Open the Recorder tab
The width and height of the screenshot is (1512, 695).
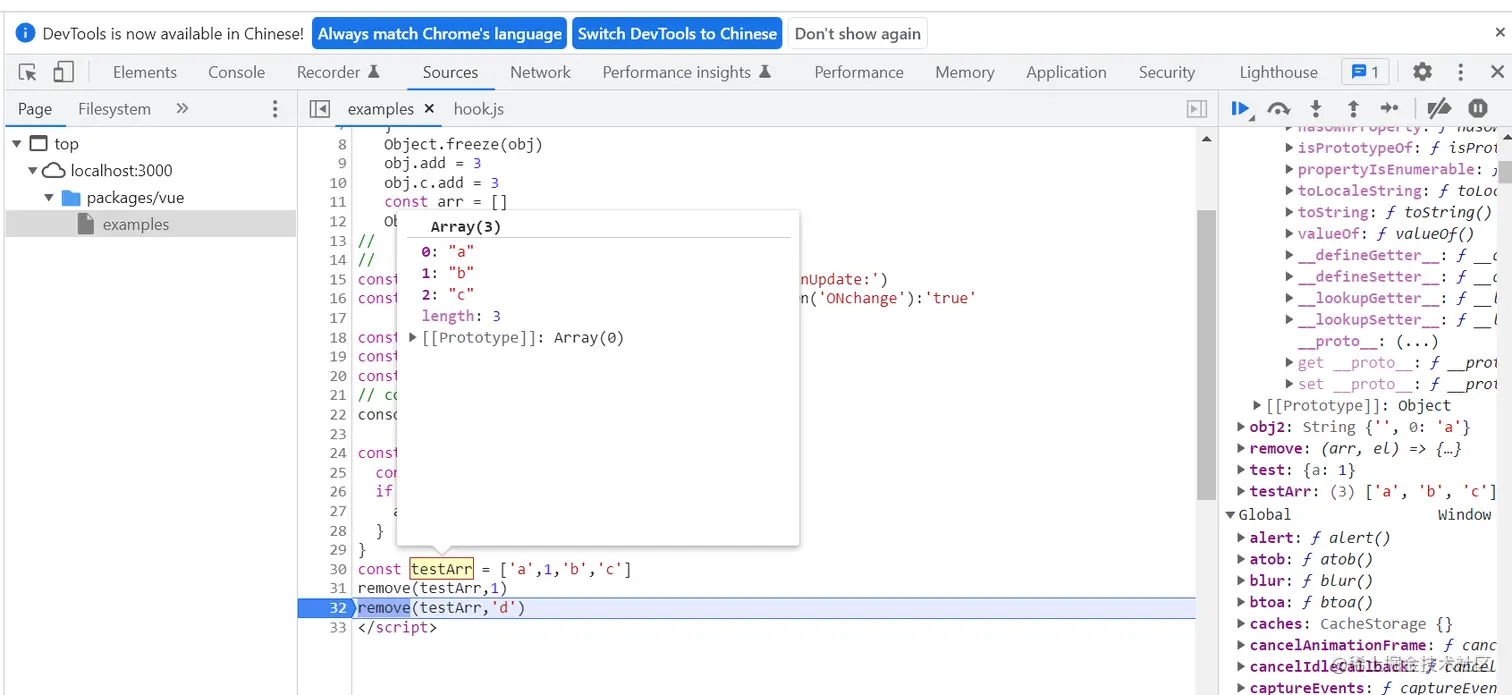pyautogui.click(x=338, y=72)
